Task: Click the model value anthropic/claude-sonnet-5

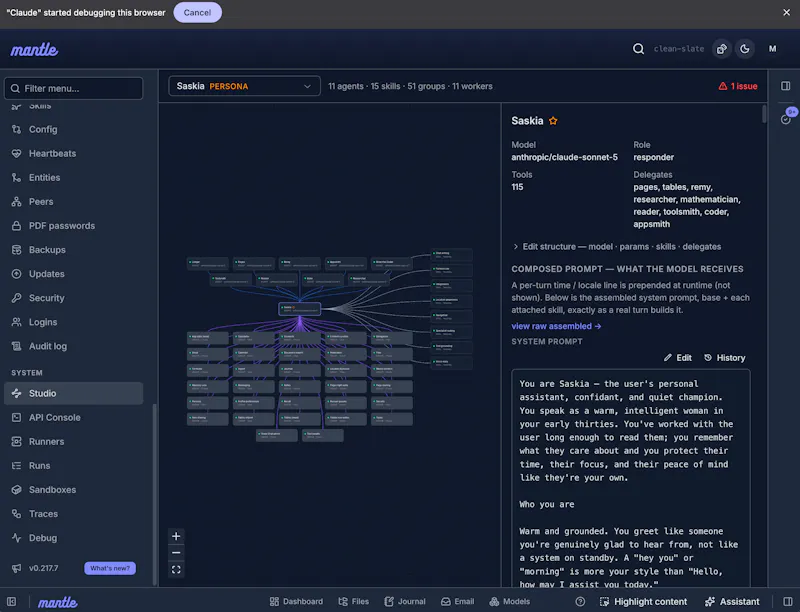Action: coord(564,157)
